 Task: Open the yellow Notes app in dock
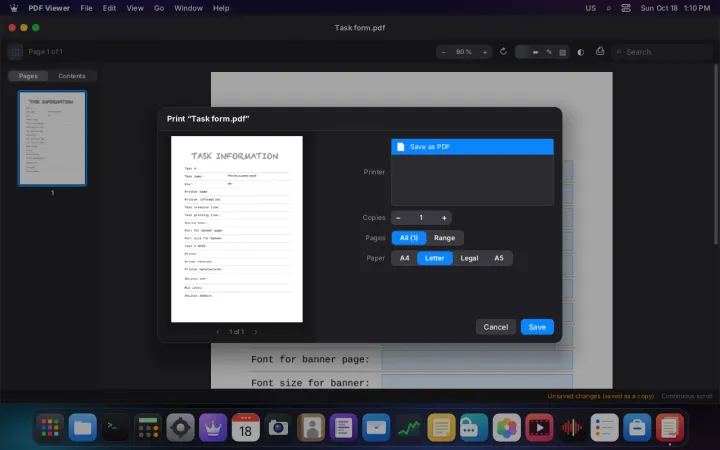(x=441, y=428)
